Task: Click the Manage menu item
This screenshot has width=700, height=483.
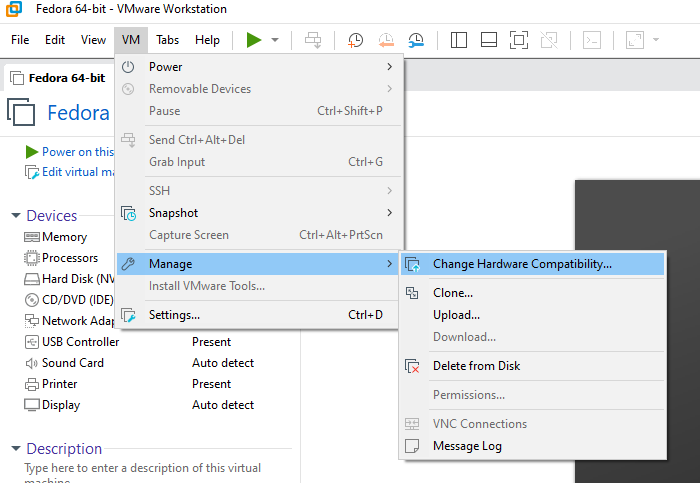Action: (x=259, y=264)
